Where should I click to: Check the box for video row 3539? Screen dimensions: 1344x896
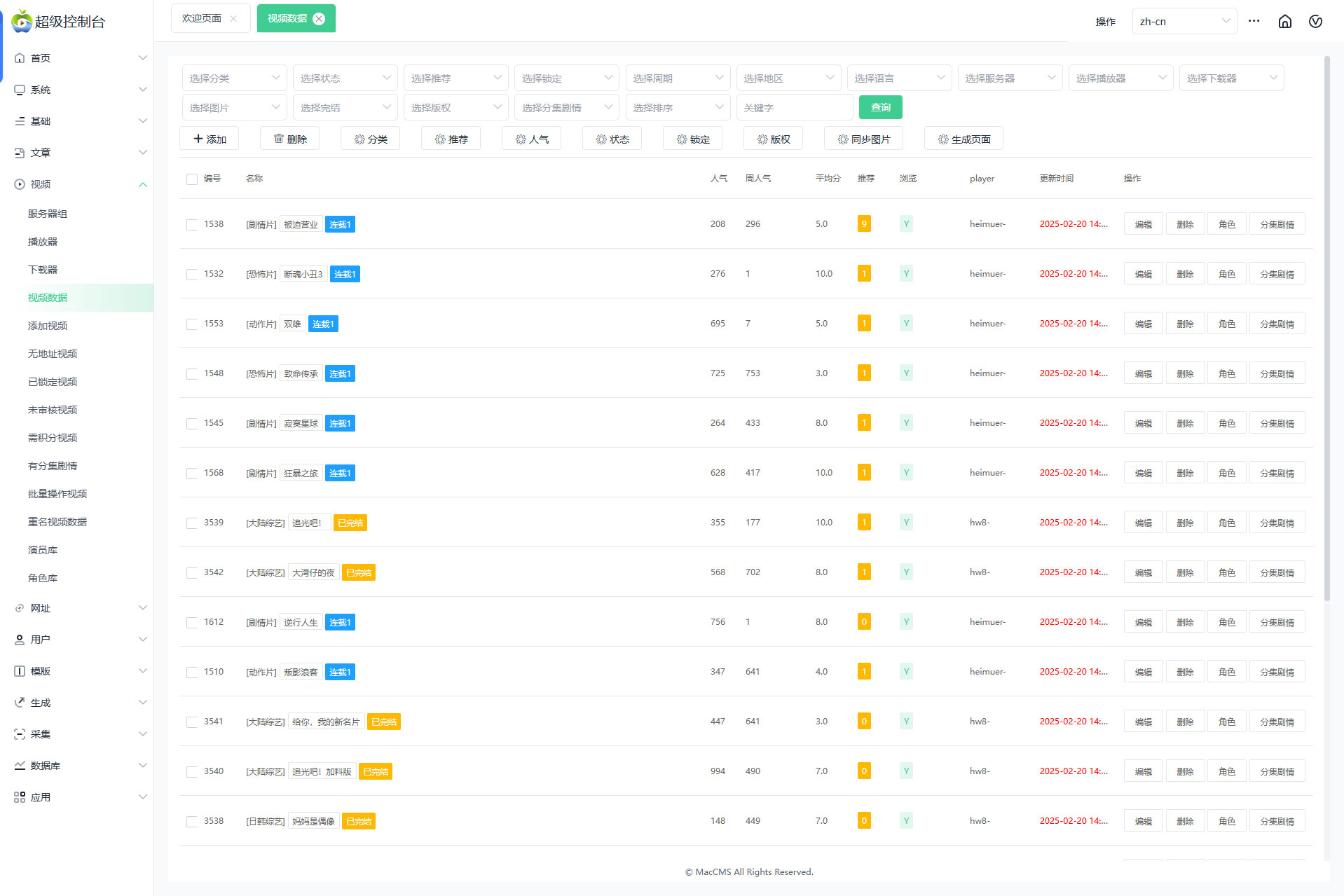[191, 523]
